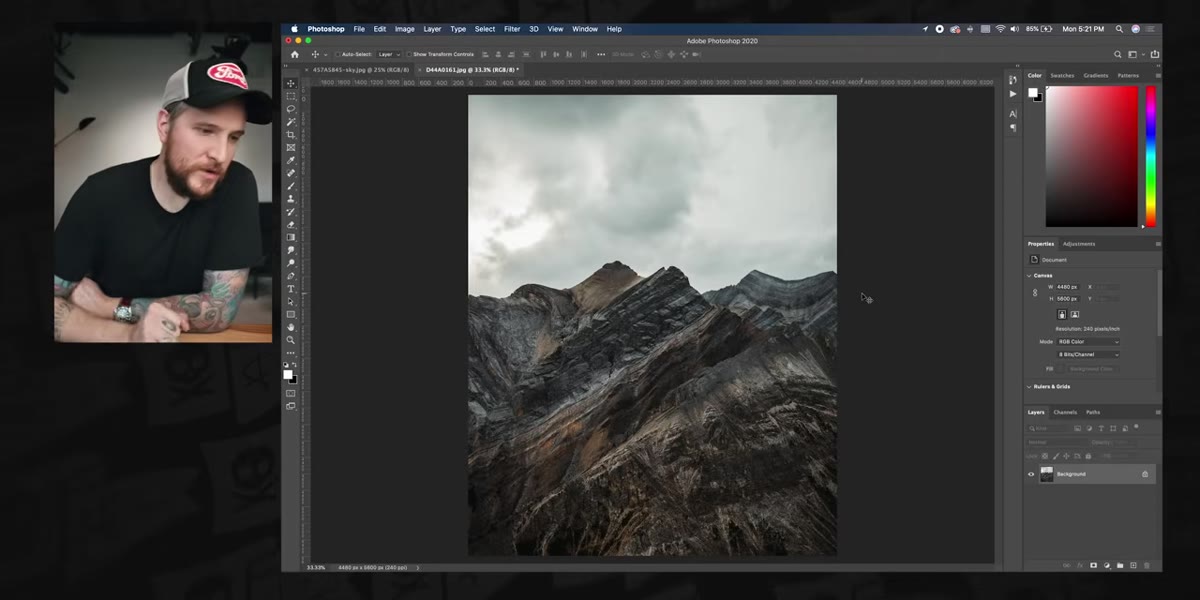Open the Layer menu
This screenshot has height=600, width=1200.
(432, 29)
